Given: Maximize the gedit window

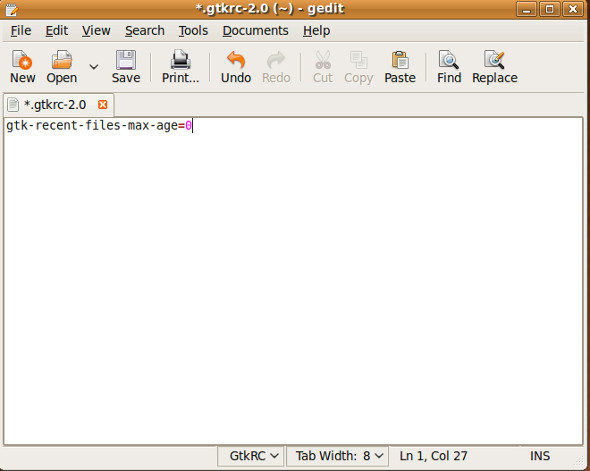Looking at the screenshot, I should pos(549,9).
